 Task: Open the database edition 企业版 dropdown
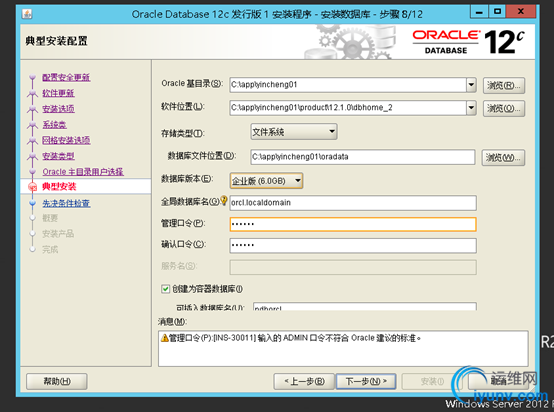click(266, 181)
